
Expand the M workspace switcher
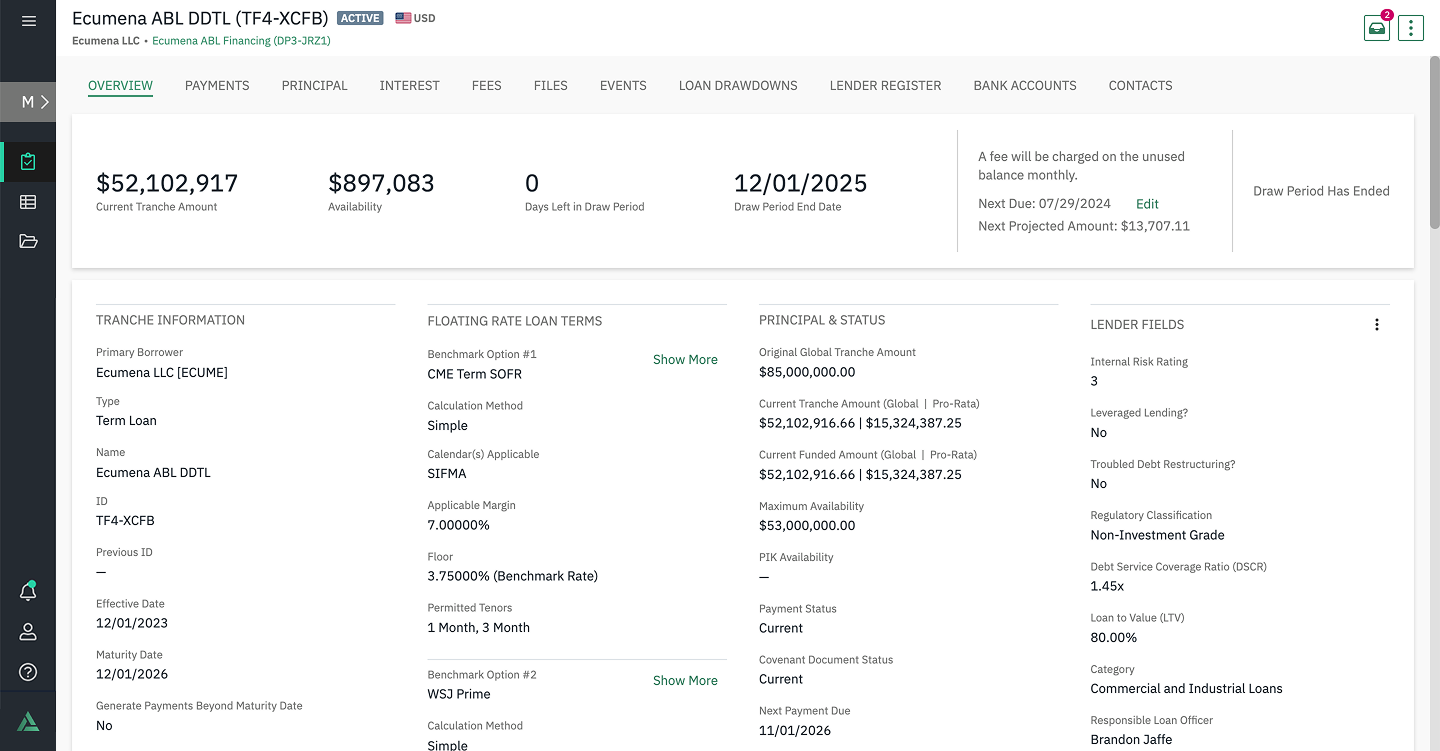click(28, 101)
